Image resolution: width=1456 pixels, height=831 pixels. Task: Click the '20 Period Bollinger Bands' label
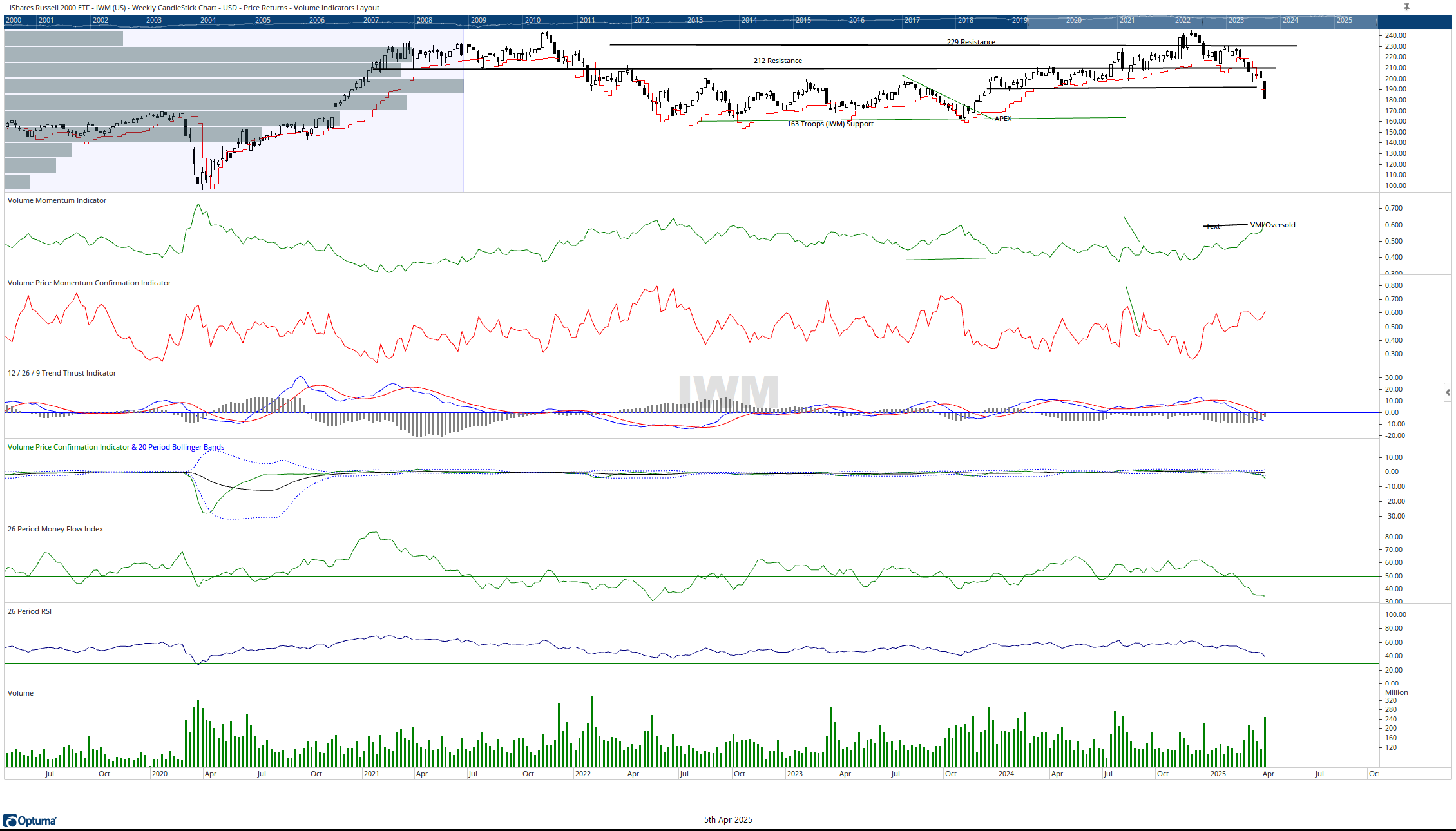(181, 447)
